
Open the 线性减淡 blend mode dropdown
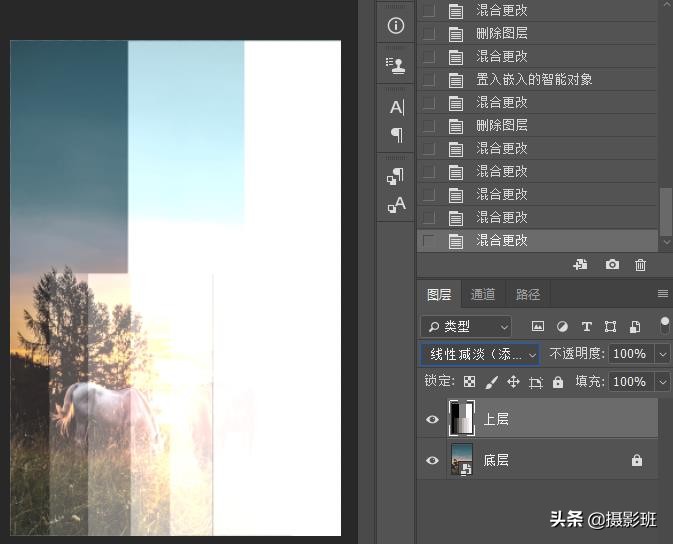click(479, 354)
